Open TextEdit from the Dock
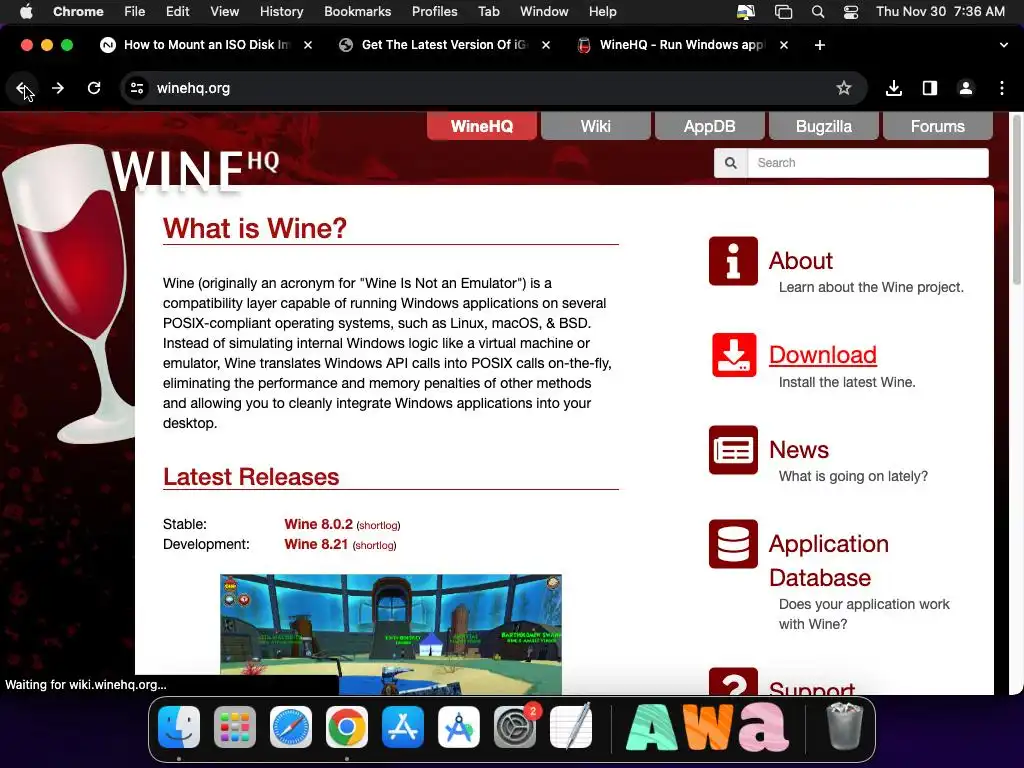 (571, 727)
